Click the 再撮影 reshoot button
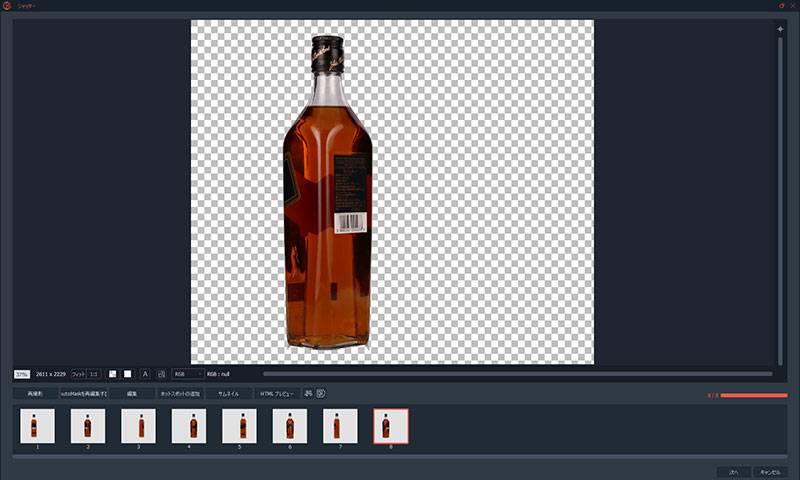800x480 pixels. pyautogui.click(x=35, y=394)
